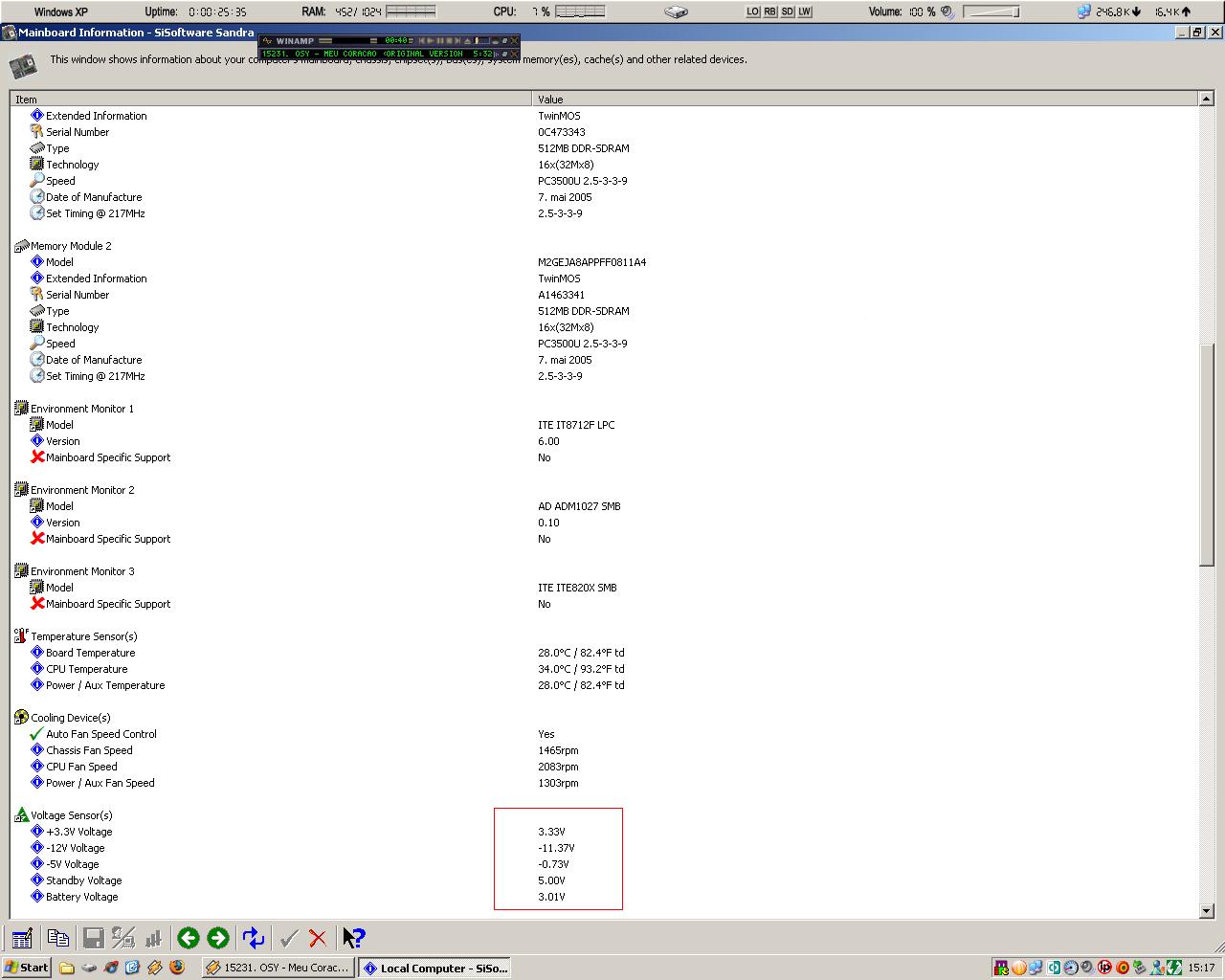Open the Sandra options table icon
Image resolution: width=1225 pixels, height=980 pixels.
point(22,938)
